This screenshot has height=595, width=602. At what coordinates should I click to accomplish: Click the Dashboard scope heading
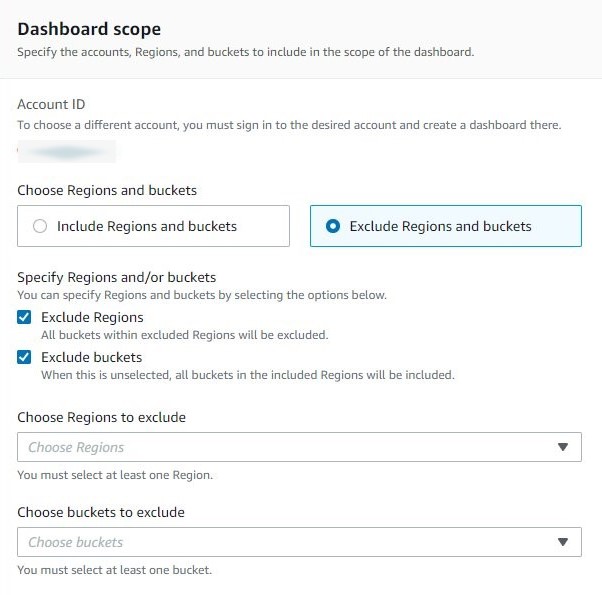[89, 30]
